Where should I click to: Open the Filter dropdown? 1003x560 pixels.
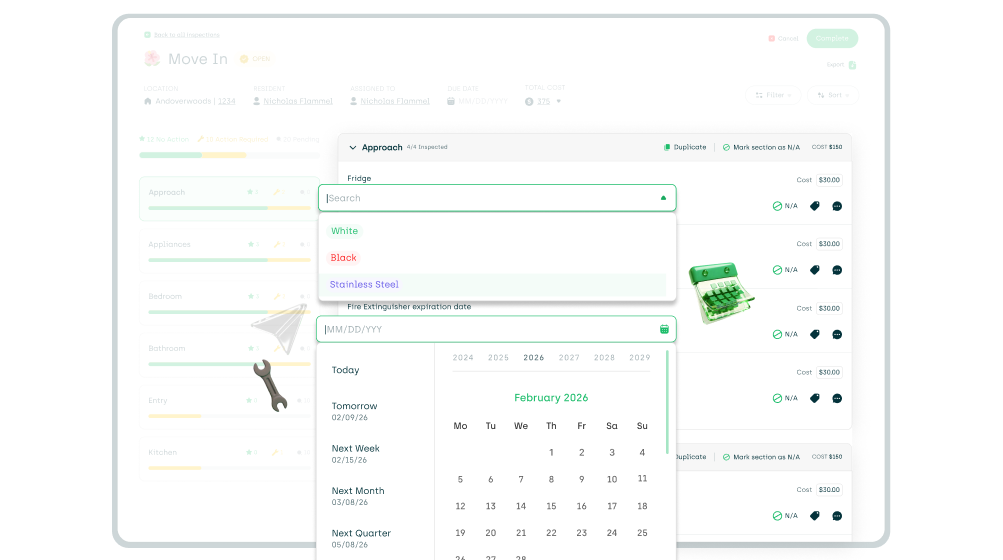(774, 95)
